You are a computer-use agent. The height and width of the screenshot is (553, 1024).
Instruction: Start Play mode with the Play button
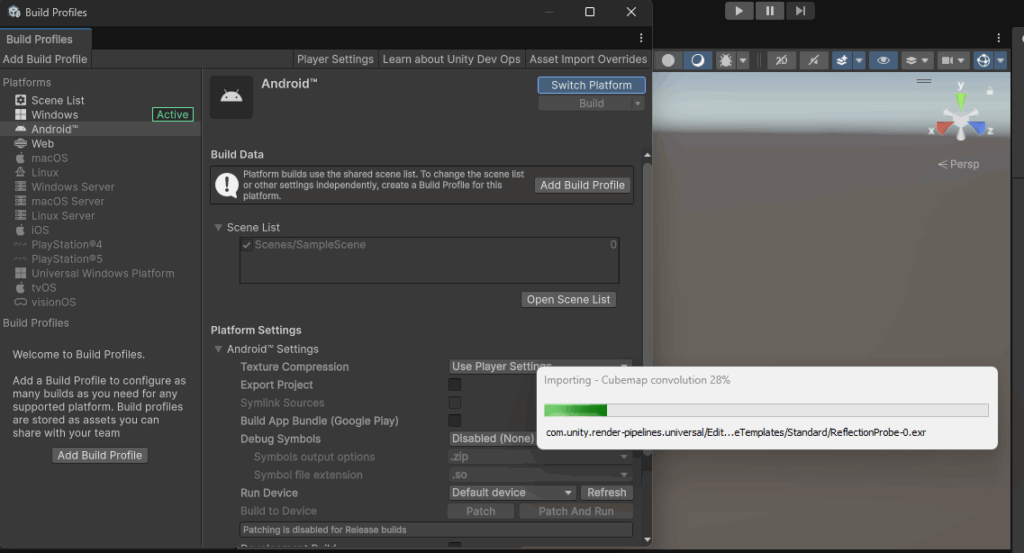tap(739, 11)
